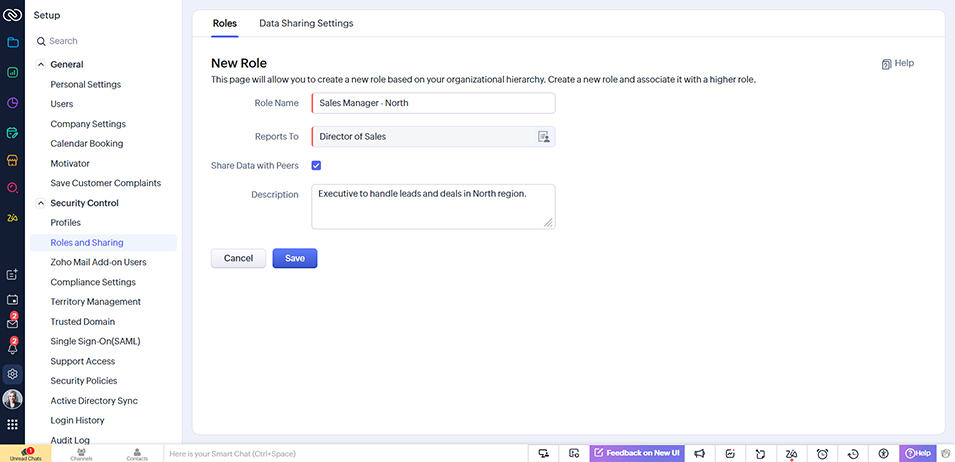
Task: Open Contacts tab in chat bar
Action: (x=137, y=454)
